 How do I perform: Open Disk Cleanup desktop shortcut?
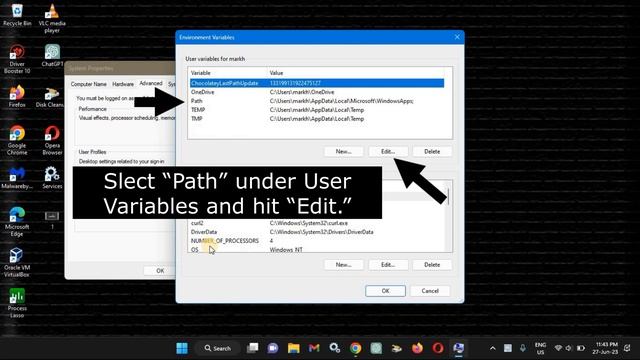pyautogui.click(x=50, y=97)
